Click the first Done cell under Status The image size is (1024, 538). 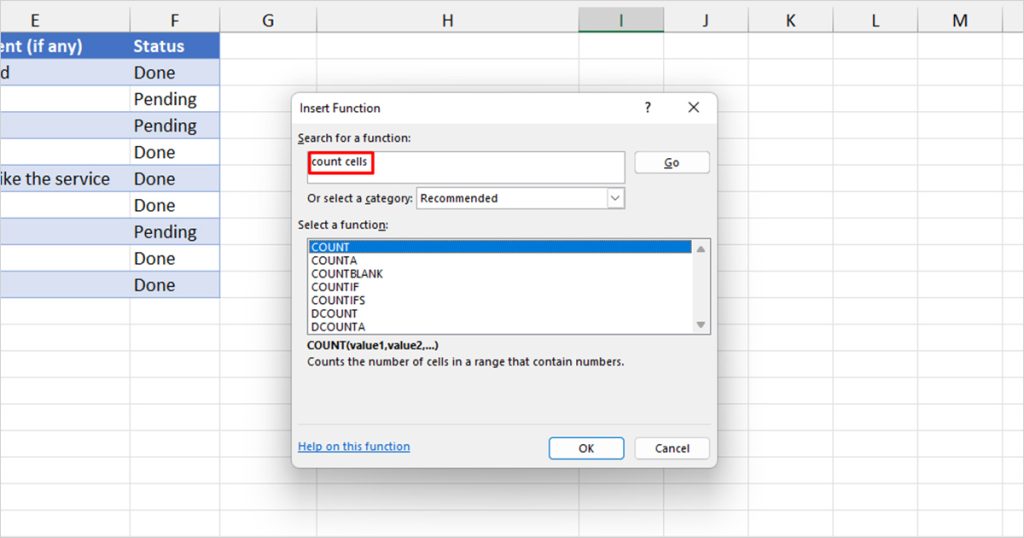[x=174, y=72]
